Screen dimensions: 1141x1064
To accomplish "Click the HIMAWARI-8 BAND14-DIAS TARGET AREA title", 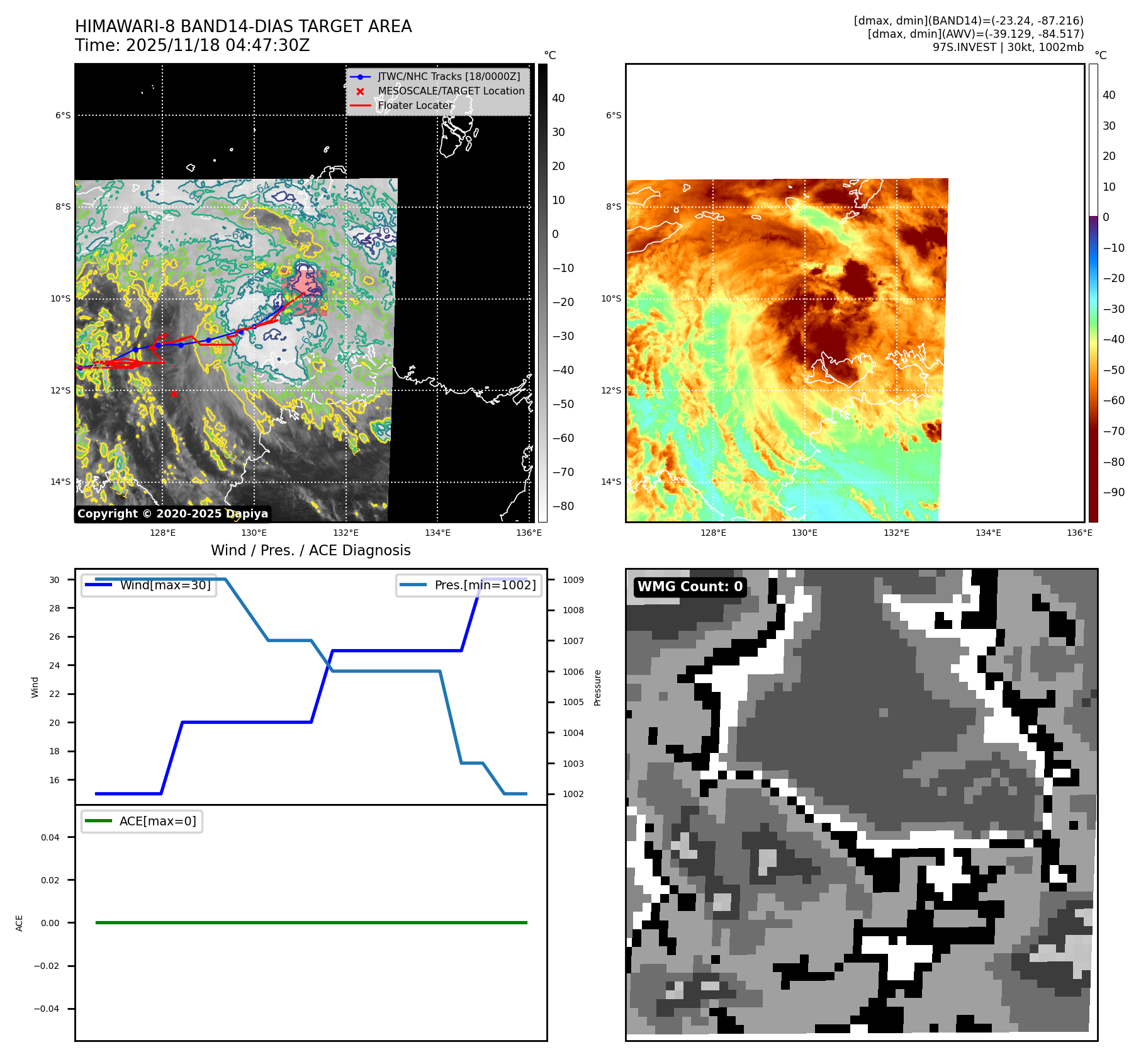I will coord(243,26).
